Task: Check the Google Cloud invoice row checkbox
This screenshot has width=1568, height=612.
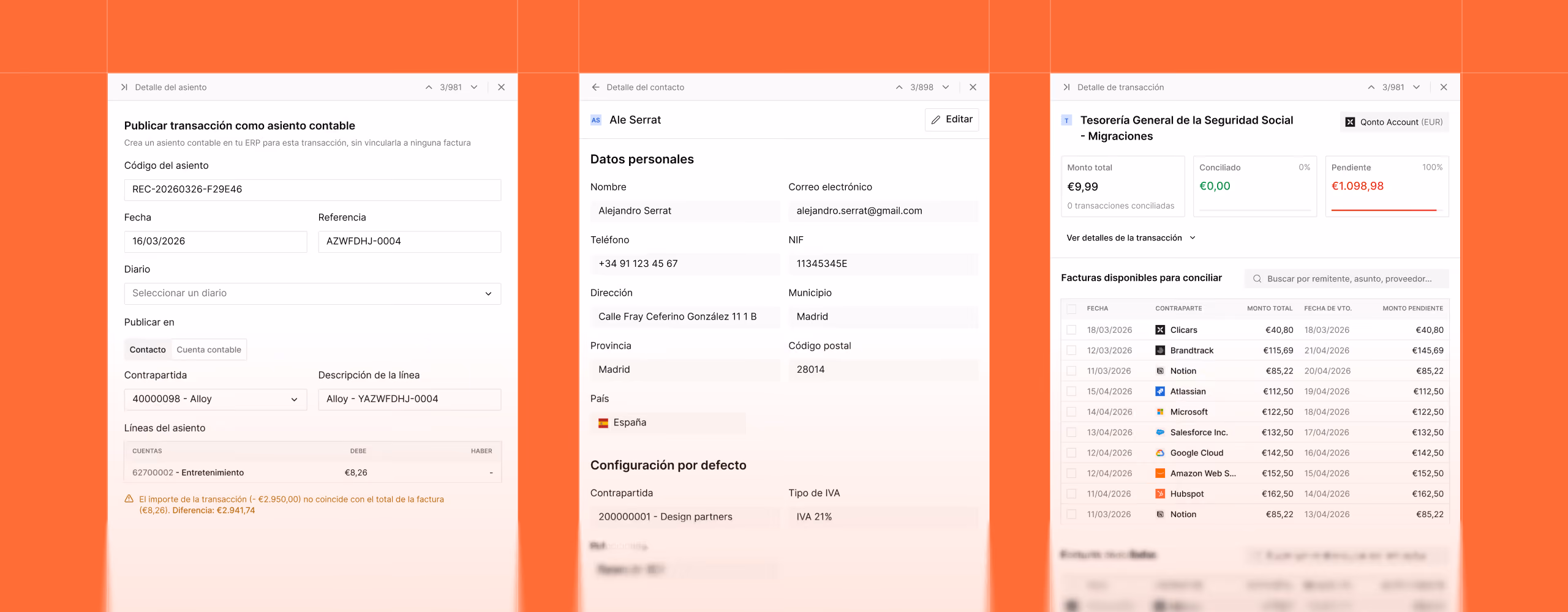Action: (x=1071, y=453)
